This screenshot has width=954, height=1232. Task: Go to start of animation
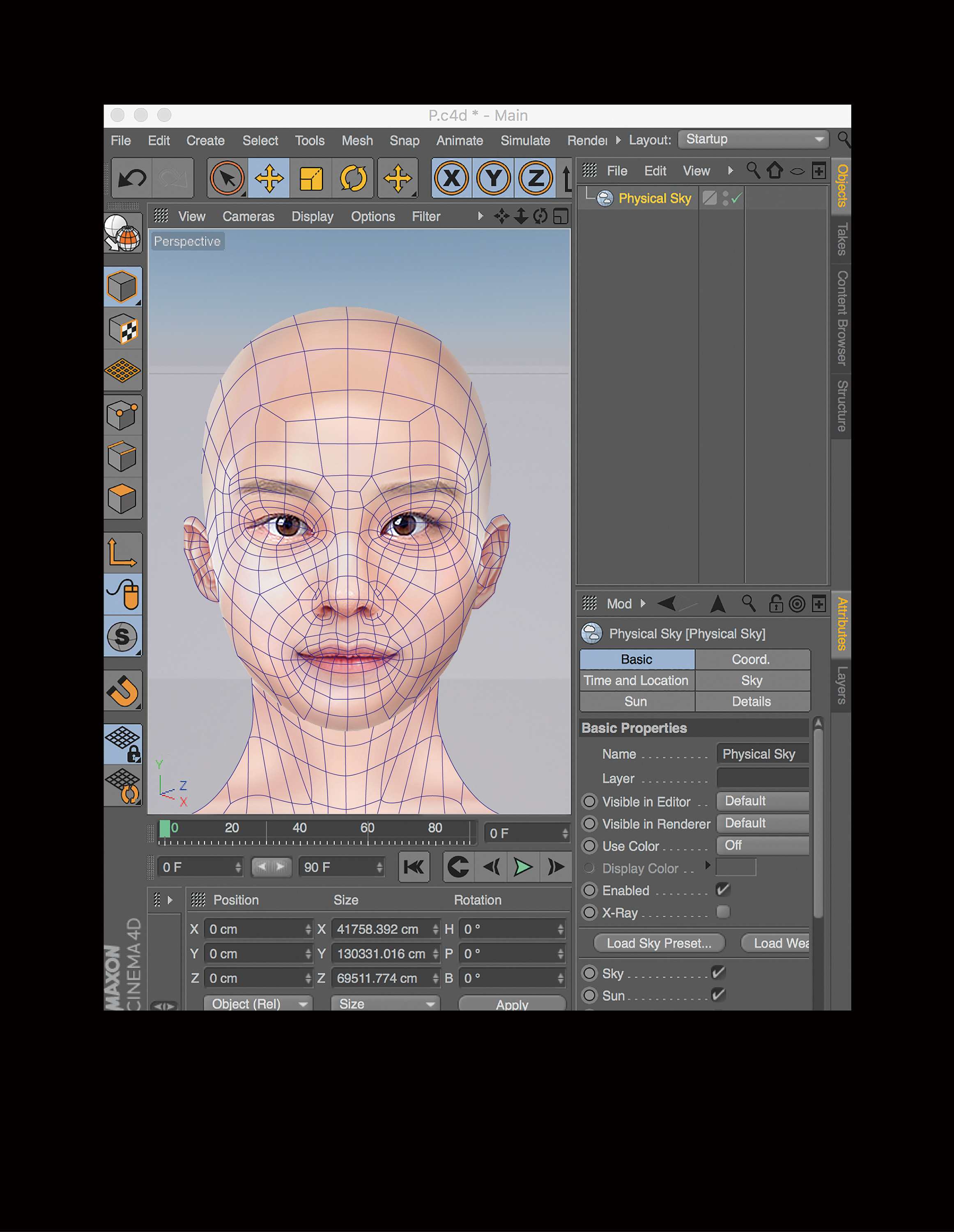coord(414,867)
